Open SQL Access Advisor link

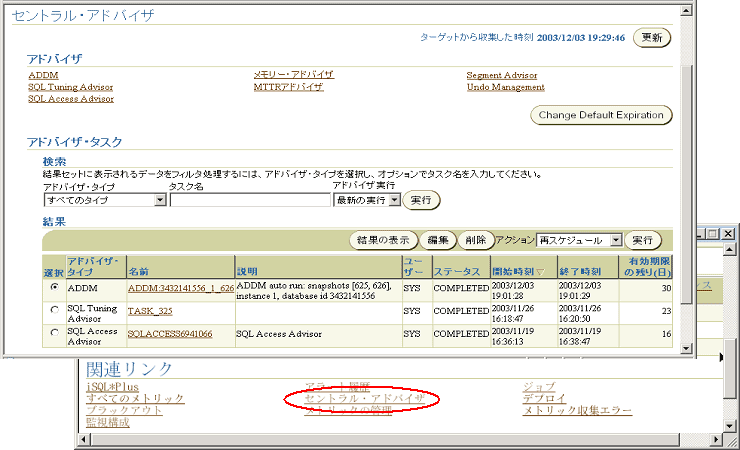point(71,99)
